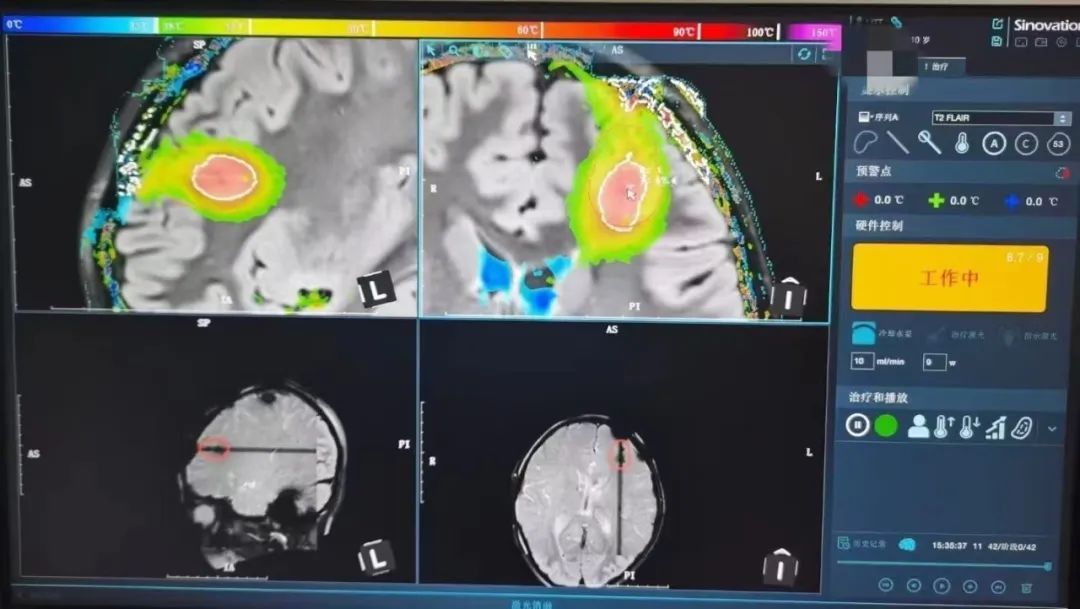
Task: Click the ml/min flow rate input field
Action: click(861, 361)
